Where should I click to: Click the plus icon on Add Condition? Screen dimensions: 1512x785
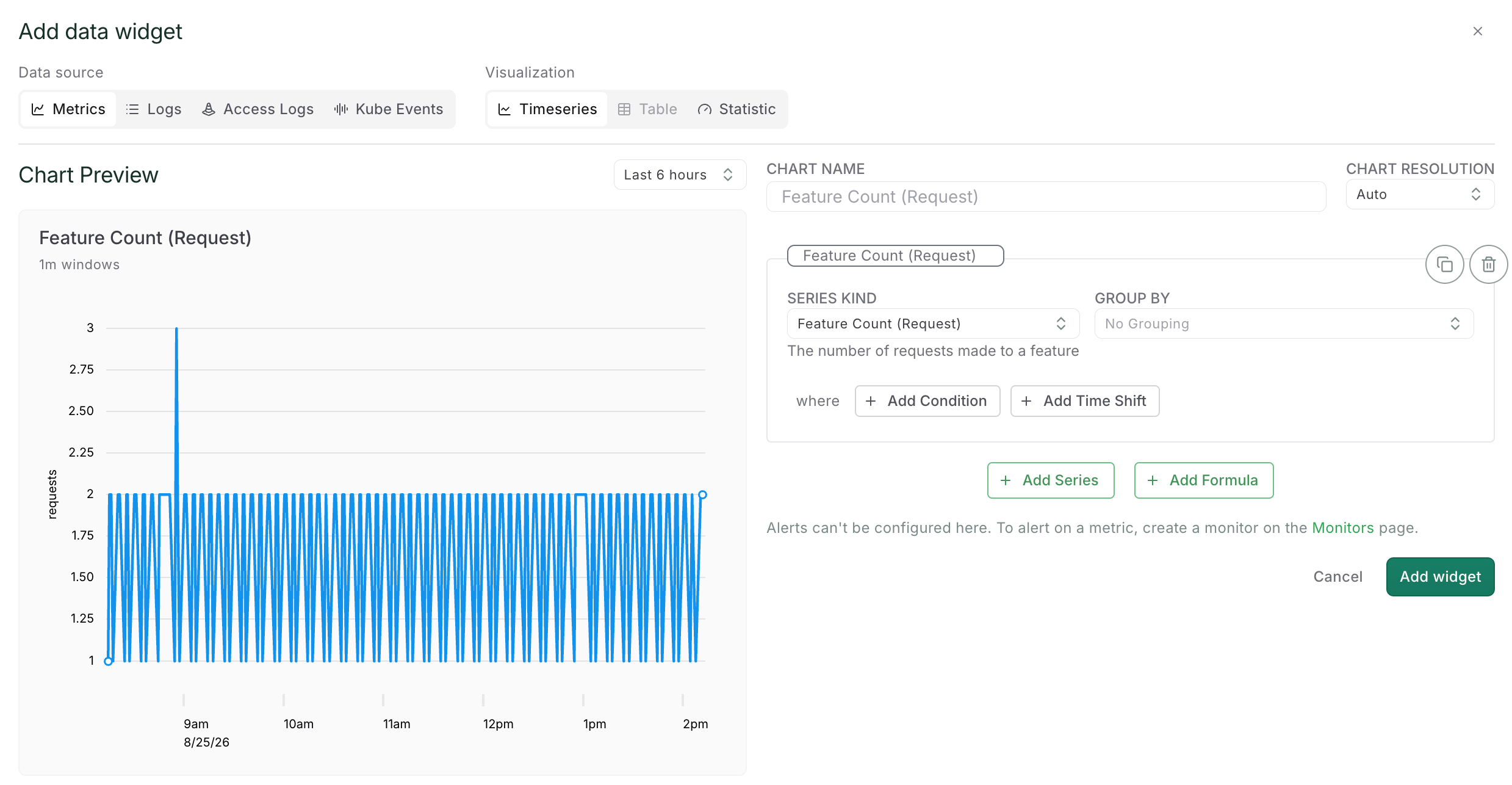871,401
